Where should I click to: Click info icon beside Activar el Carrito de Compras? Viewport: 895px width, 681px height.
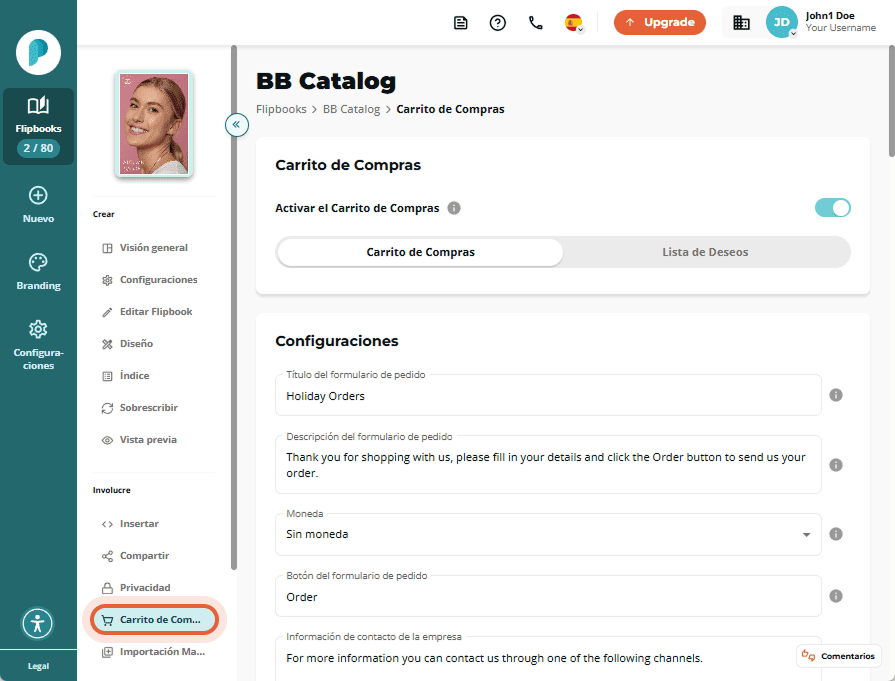[x=454, y=208]
